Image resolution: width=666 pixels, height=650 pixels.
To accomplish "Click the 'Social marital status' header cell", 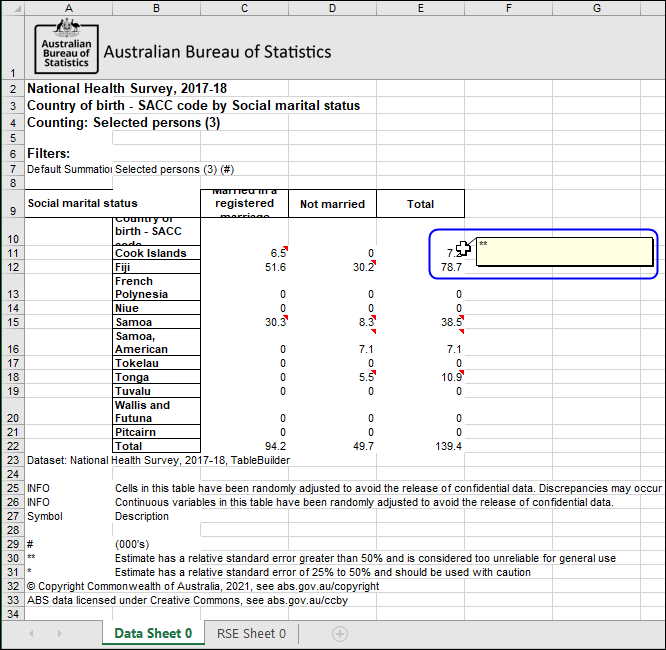I will coord(68,203).
